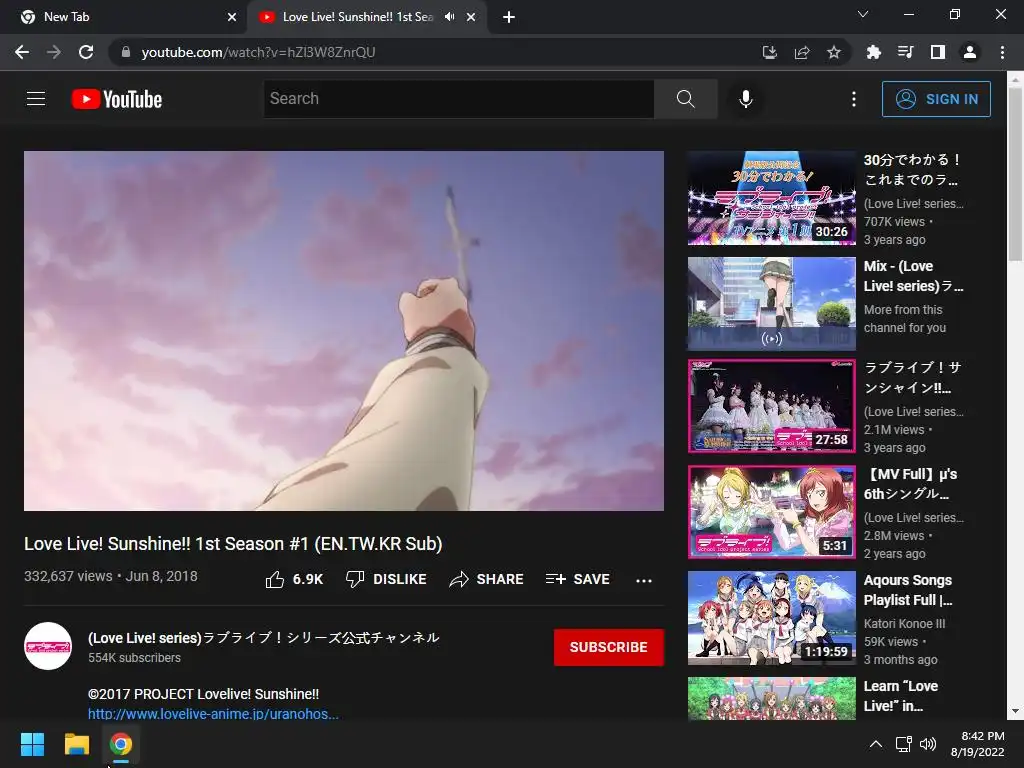The width and height of the screenshot is (1024, 768).
Task: Mute site via tab speaker icon
Action: 449,17
